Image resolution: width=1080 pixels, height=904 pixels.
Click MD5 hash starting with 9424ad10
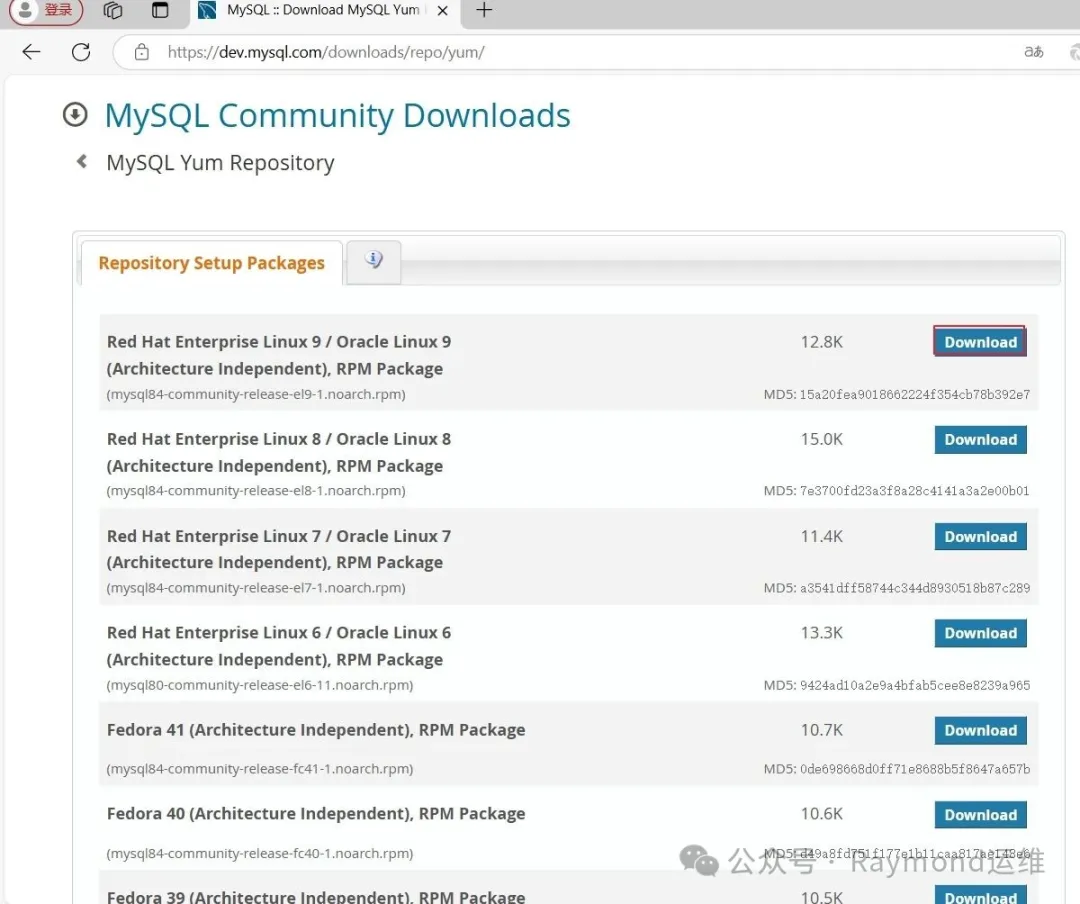click(915, 686)
